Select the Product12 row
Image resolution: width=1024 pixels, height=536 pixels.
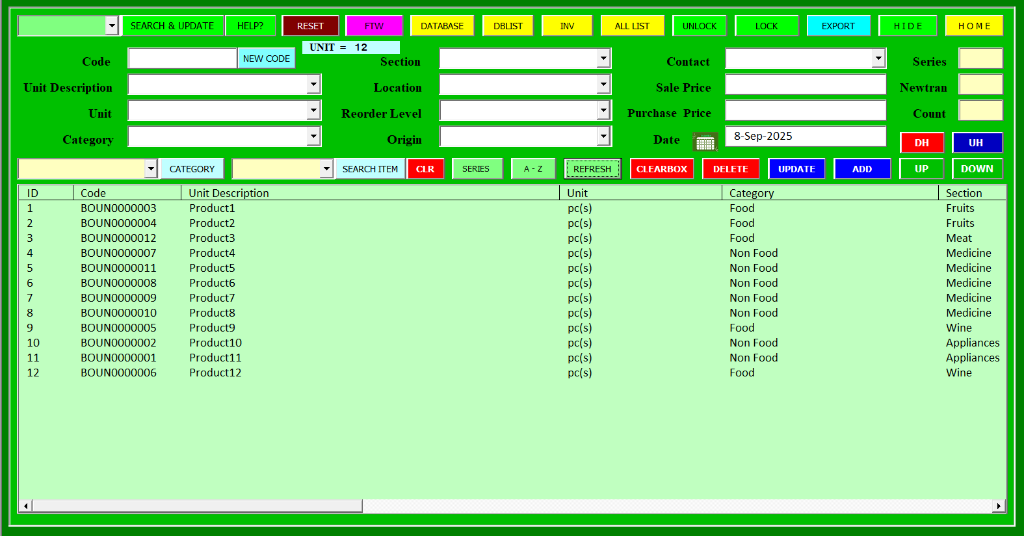512,372
